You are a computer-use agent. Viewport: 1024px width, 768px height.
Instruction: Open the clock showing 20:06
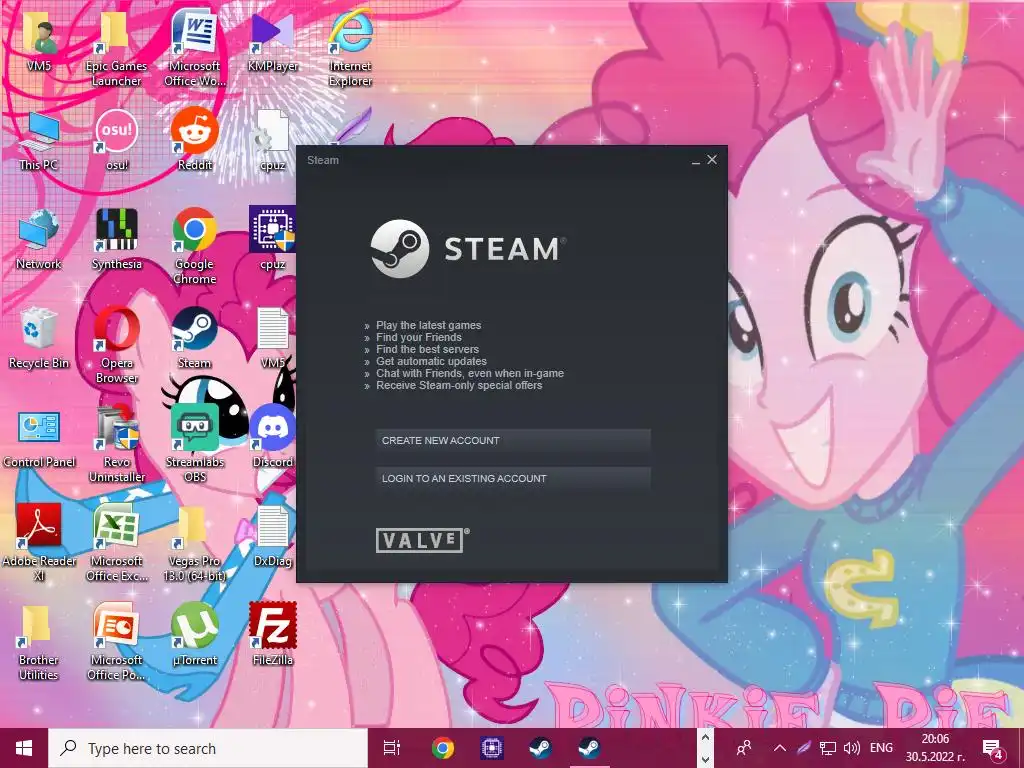(x=935, y=748)
